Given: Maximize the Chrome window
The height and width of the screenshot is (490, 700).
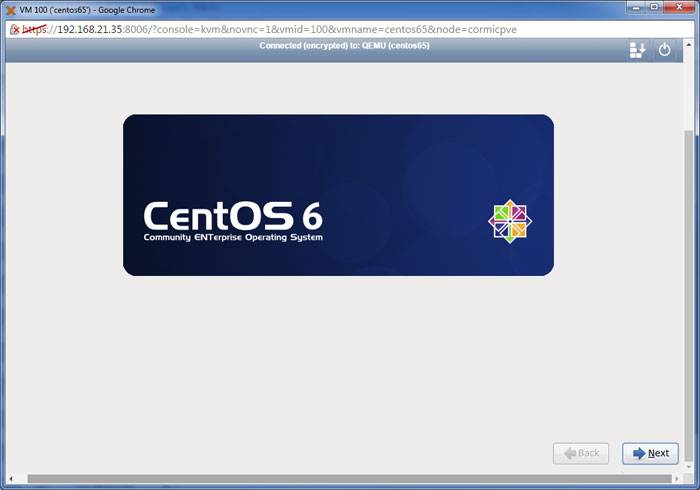Looking at the screenshot, I should pyautogui.click(x=654, y=7).
